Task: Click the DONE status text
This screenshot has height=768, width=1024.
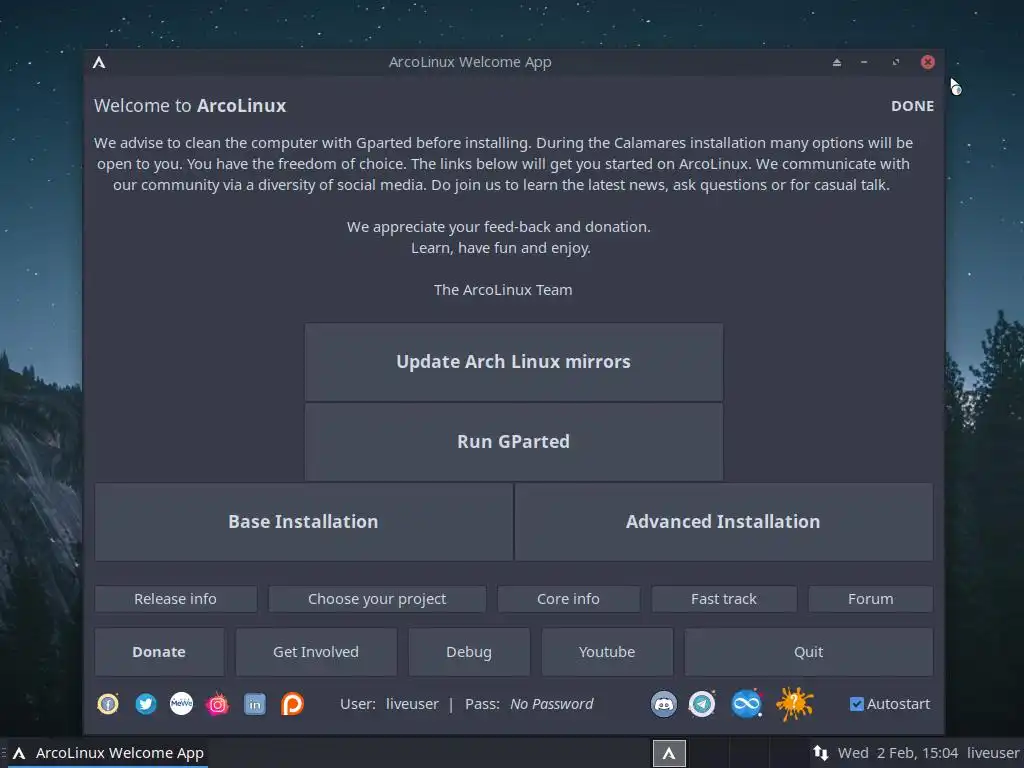Action: pyautogui.click(x=912, y=106)
